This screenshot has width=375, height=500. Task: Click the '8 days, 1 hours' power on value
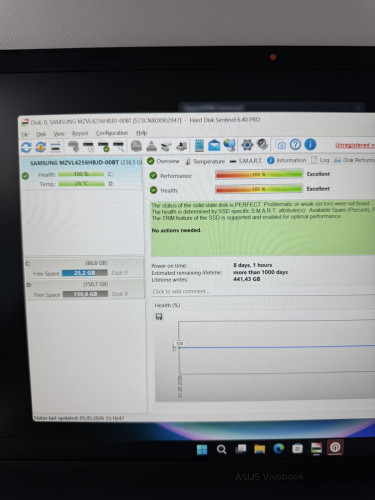pyautogui.click(x=253, y=265)
